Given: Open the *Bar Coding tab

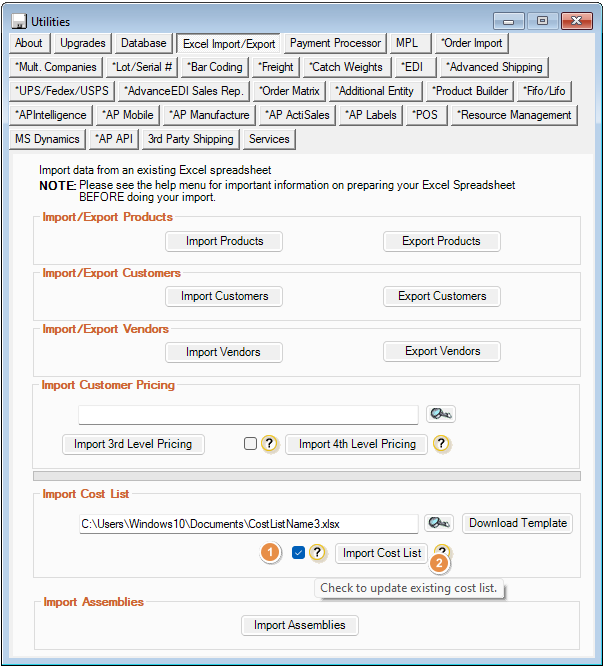Looking at the screenshot, I should [215, 67].
